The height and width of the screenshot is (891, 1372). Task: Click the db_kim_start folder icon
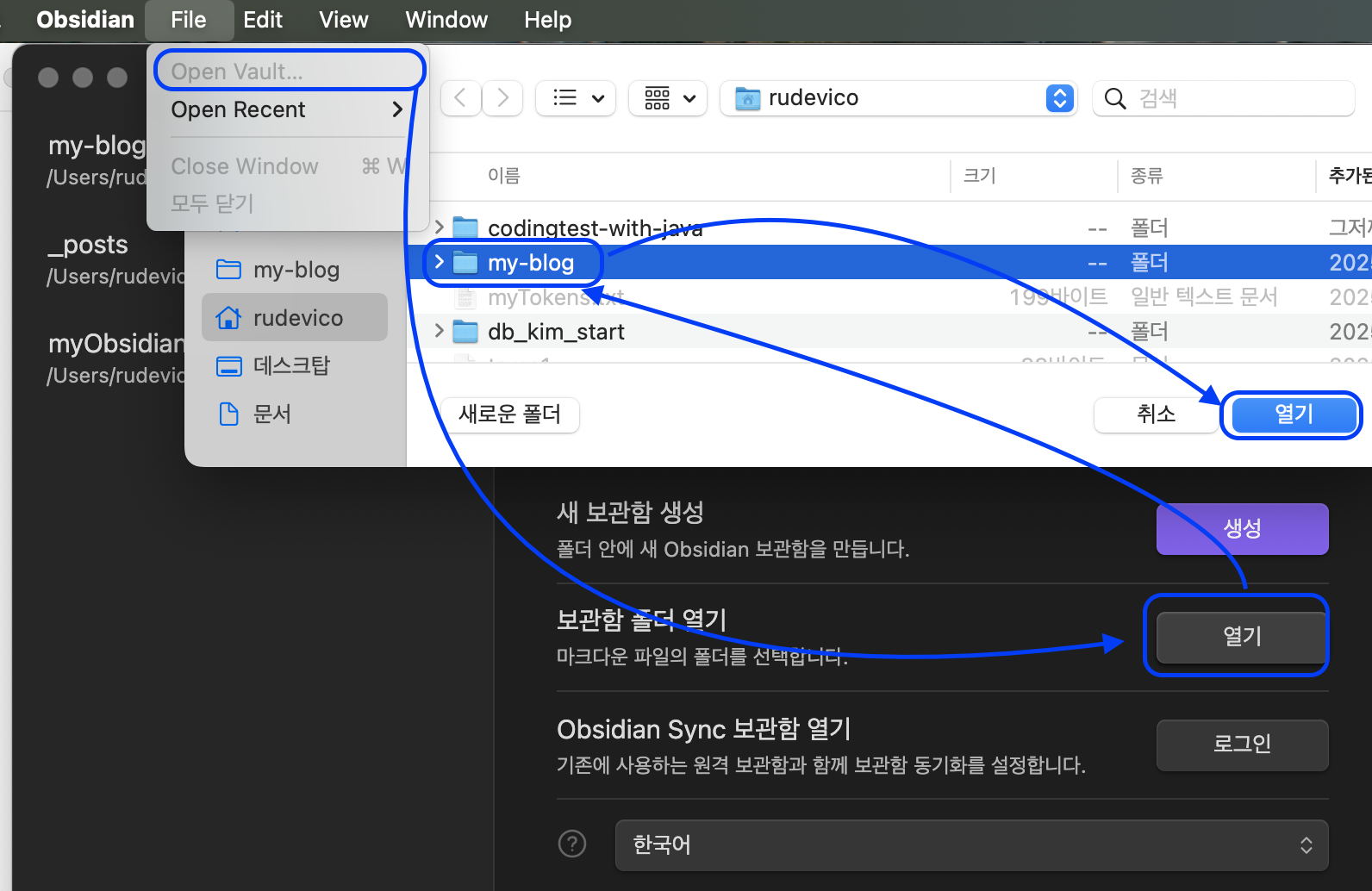465,331
